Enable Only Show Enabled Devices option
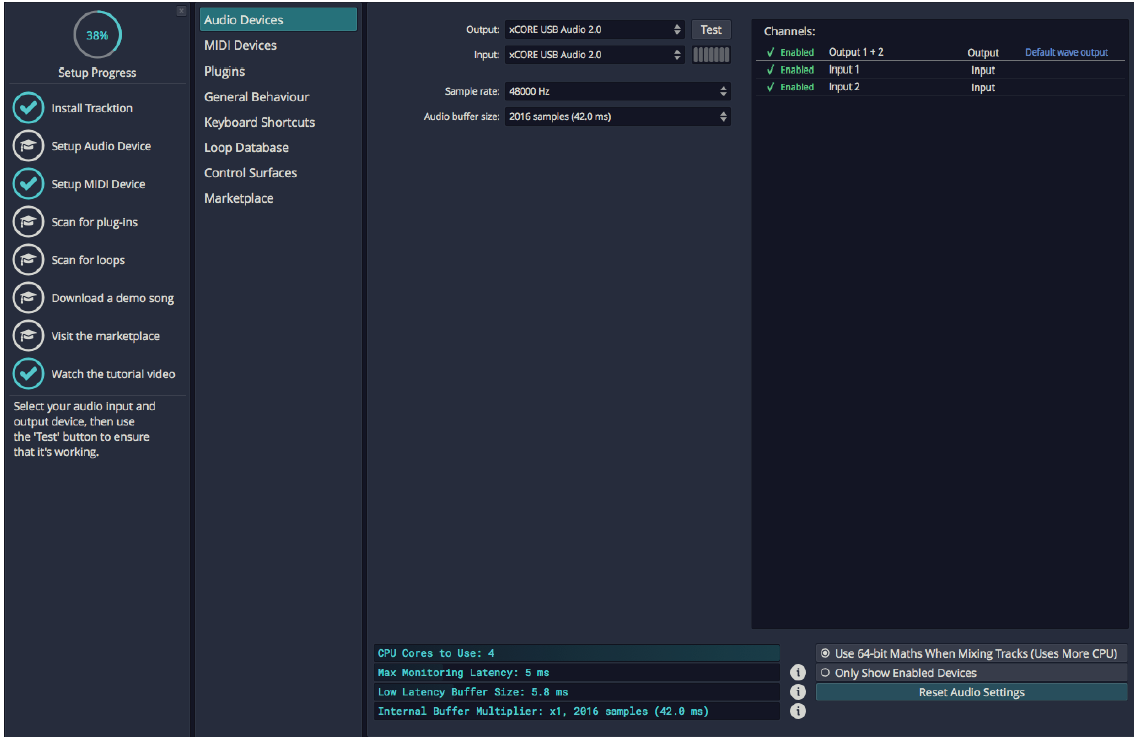Image resolution: width=1139 pixels, height=740 pixels. (971, 673)
